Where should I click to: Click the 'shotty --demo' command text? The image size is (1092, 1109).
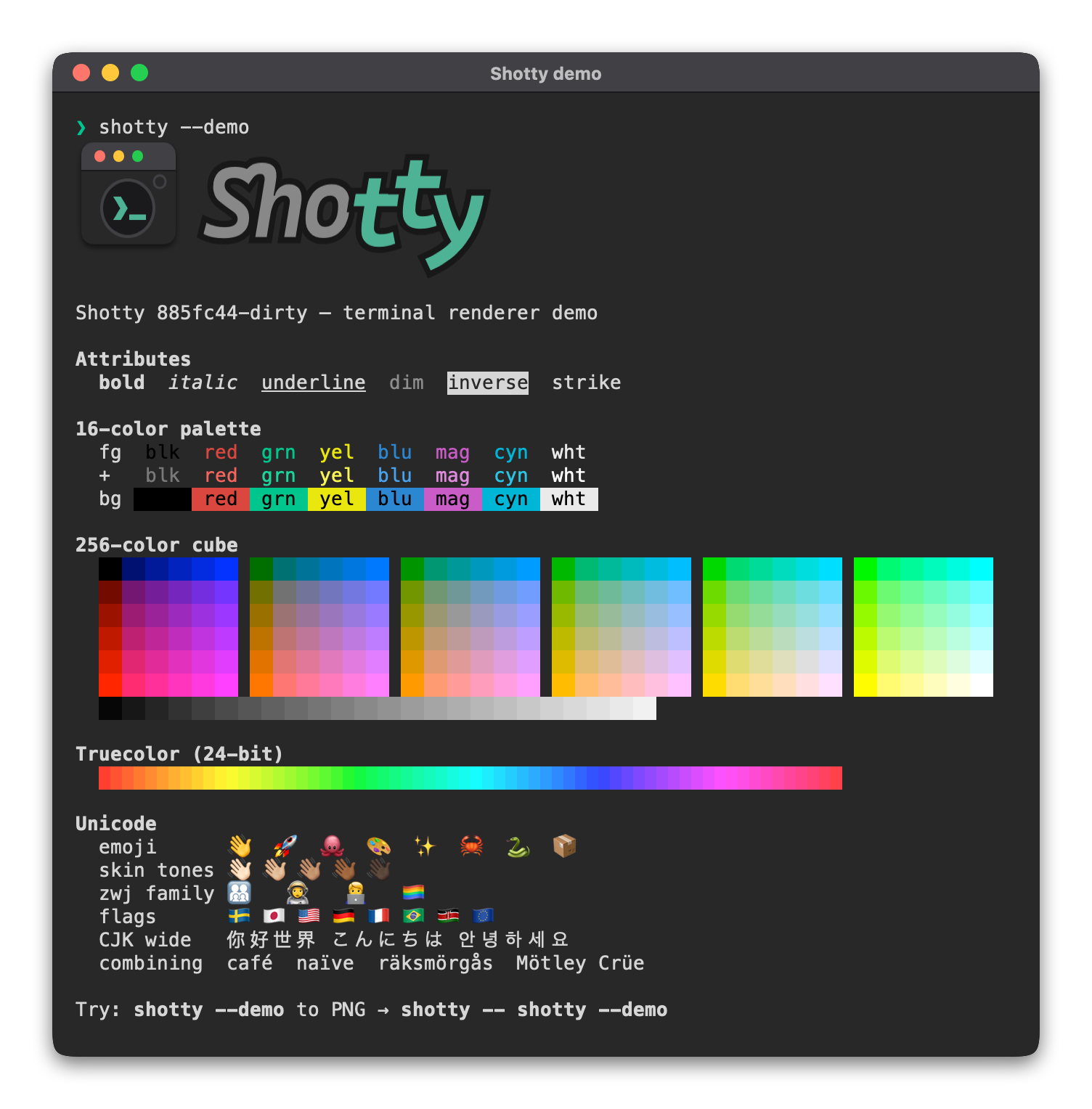click(174, 128)
